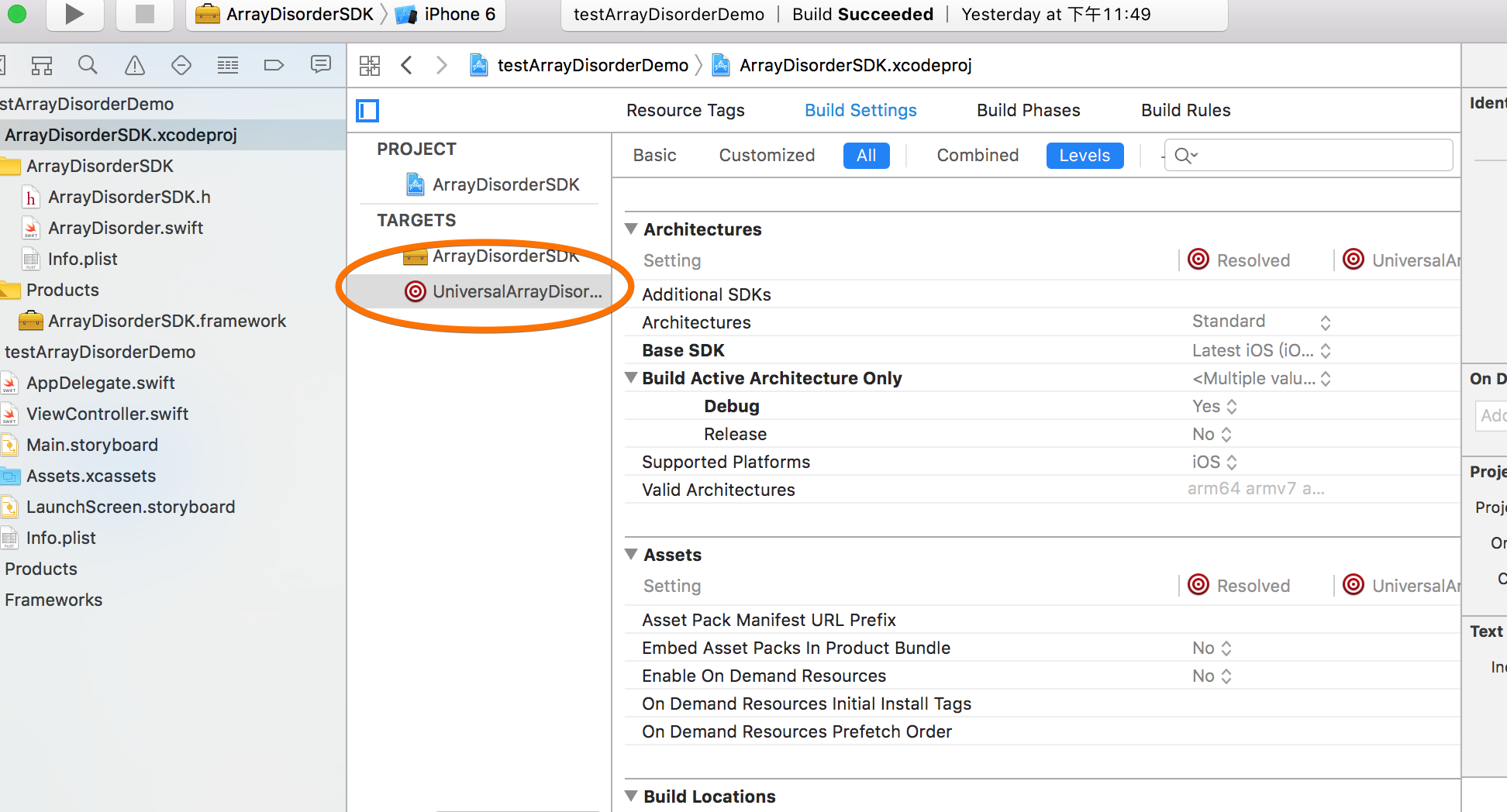
Task: Switch filter to Basic settings
Action: (654, 155)
